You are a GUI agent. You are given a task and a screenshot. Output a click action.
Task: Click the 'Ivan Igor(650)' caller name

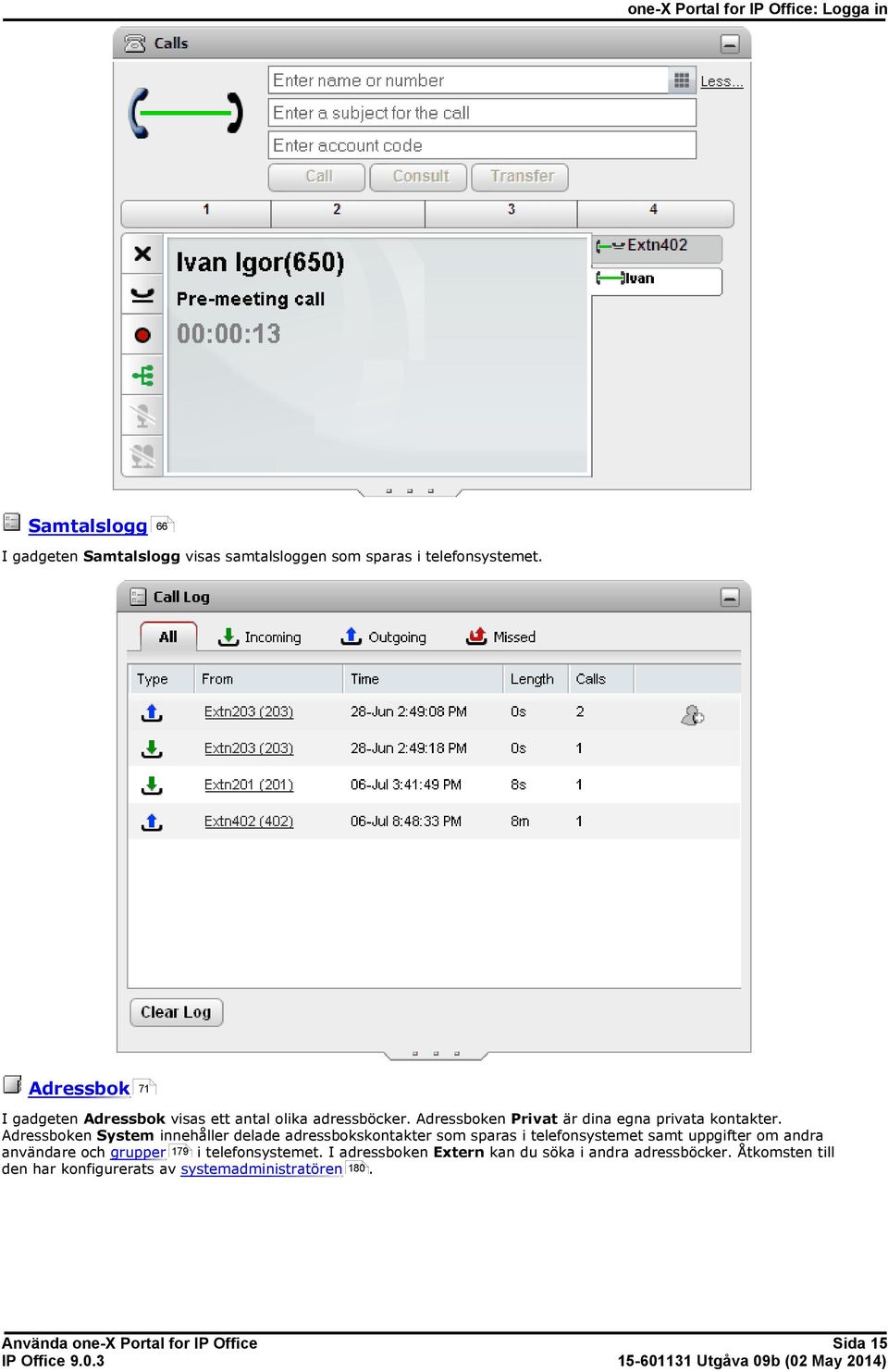pyautogui.click(x=260, y=263)
